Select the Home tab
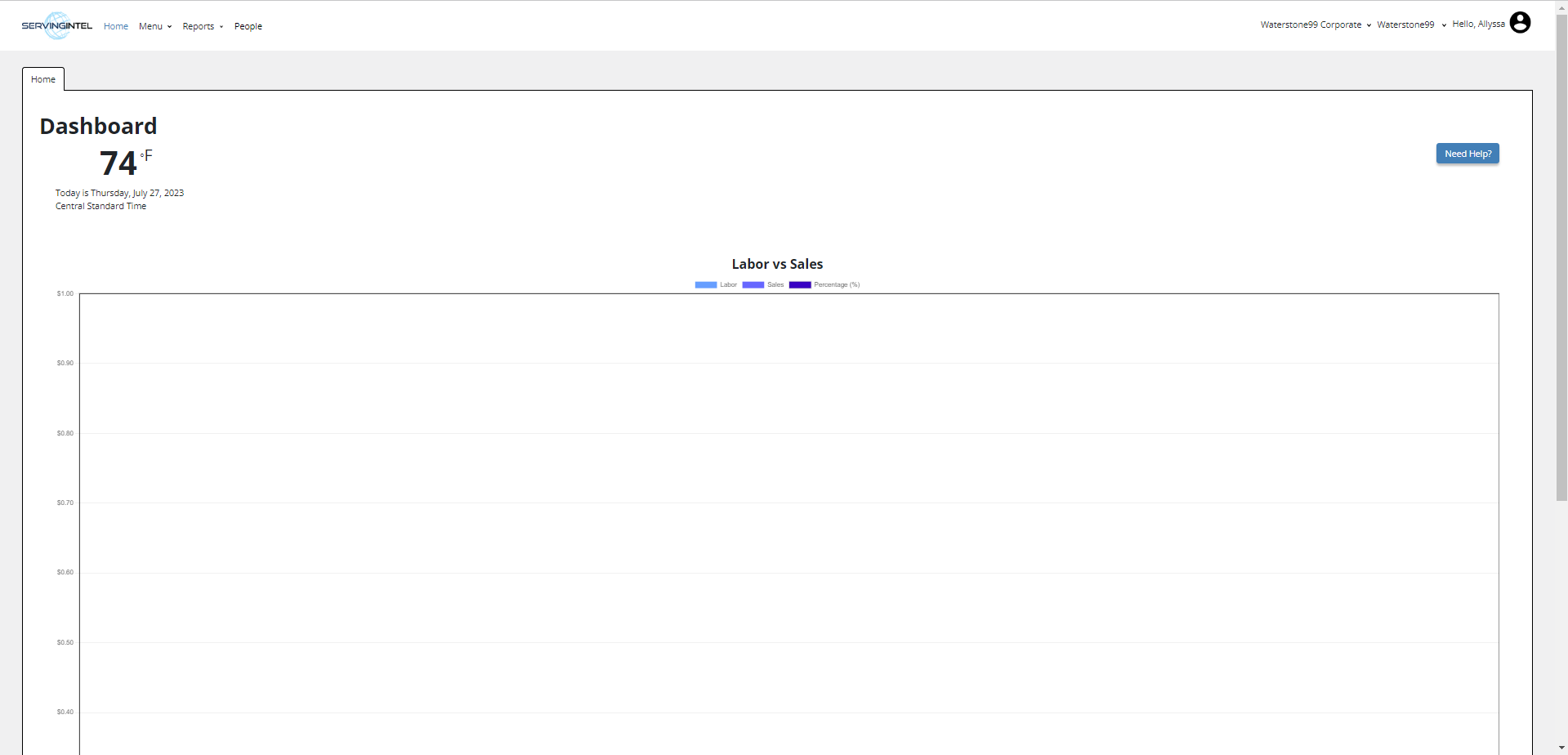This screenshot has height=755, width=1568. (x=43, y=79)
